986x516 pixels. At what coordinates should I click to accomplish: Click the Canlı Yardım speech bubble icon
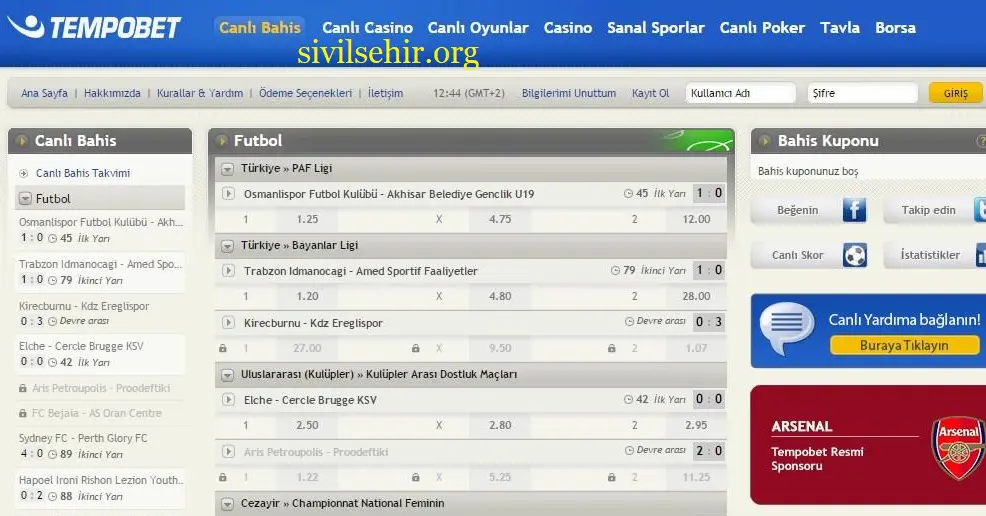(x=787, y=328)
